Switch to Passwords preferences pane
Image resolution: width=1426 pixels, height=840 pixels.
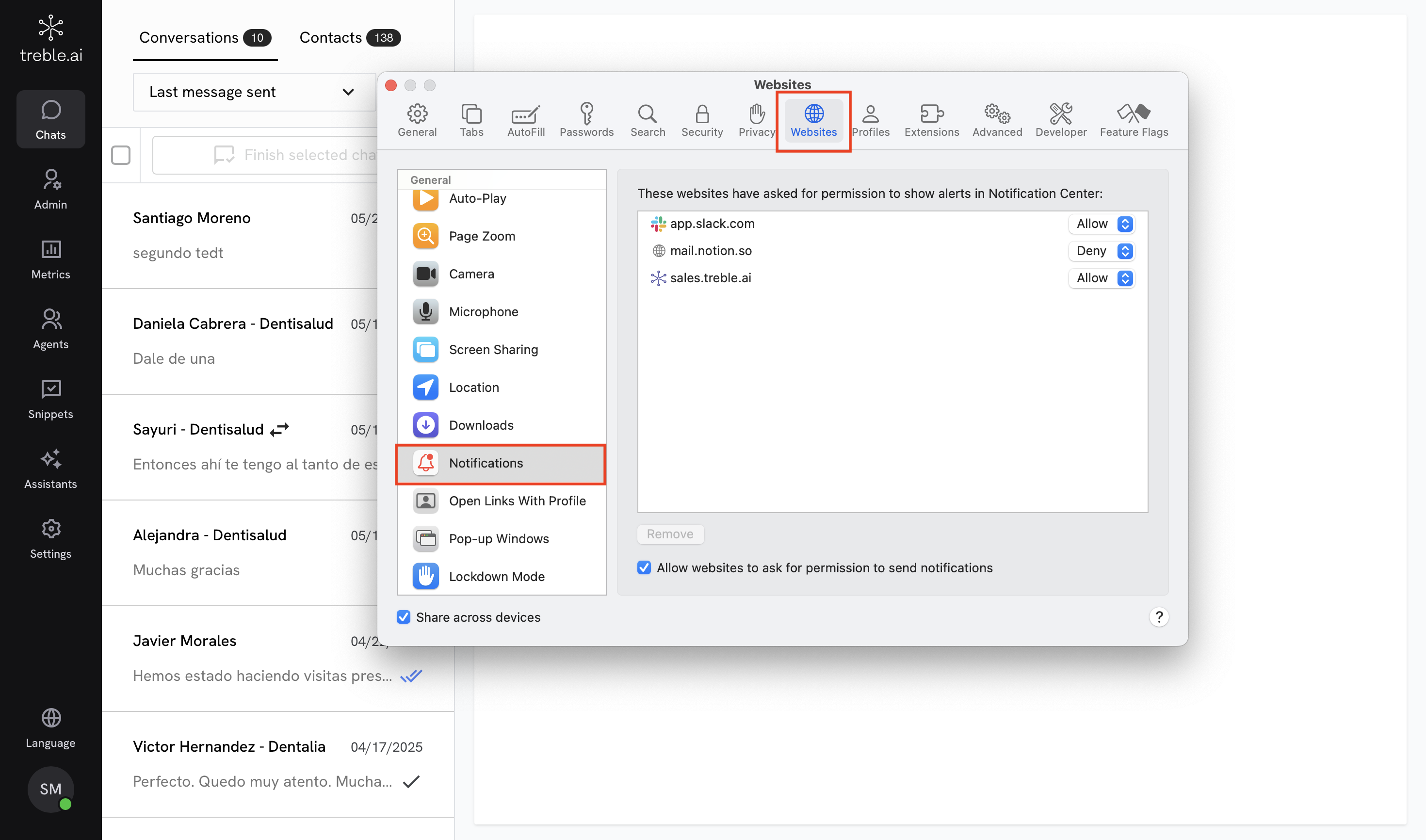(586, 120)
